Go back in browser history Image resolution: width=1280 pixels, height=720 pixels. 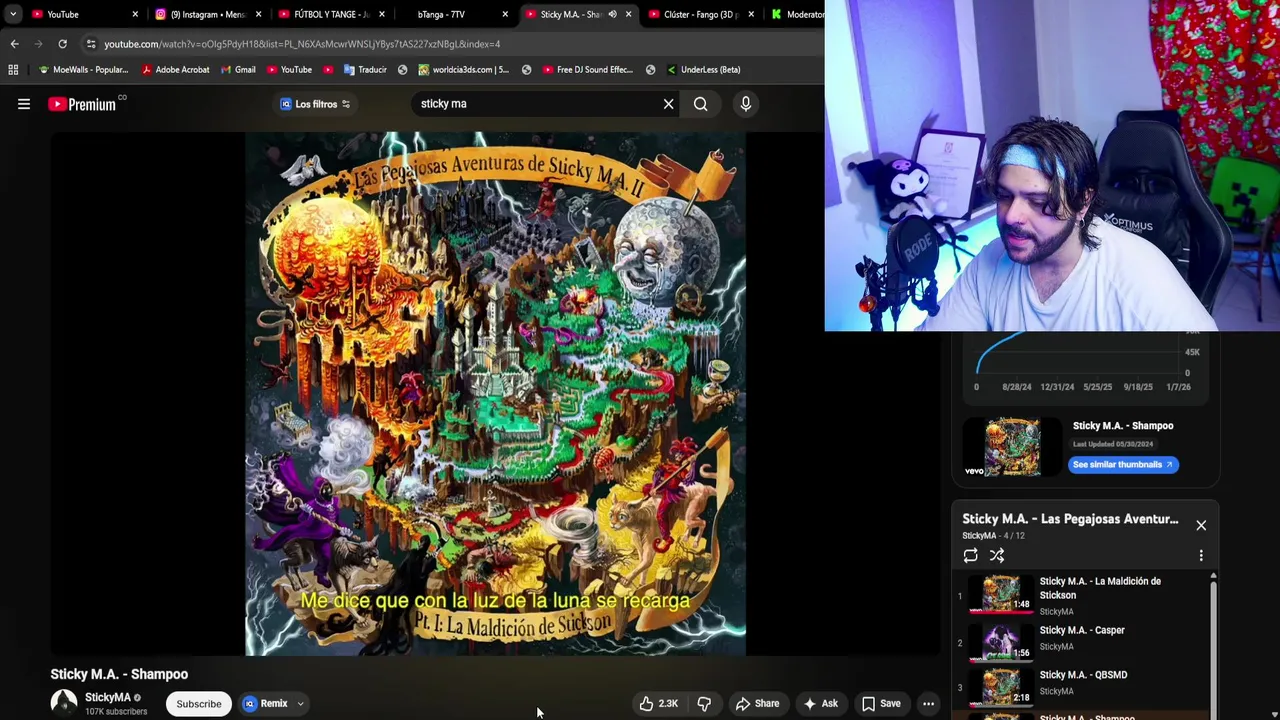click(x=14, y=44)
